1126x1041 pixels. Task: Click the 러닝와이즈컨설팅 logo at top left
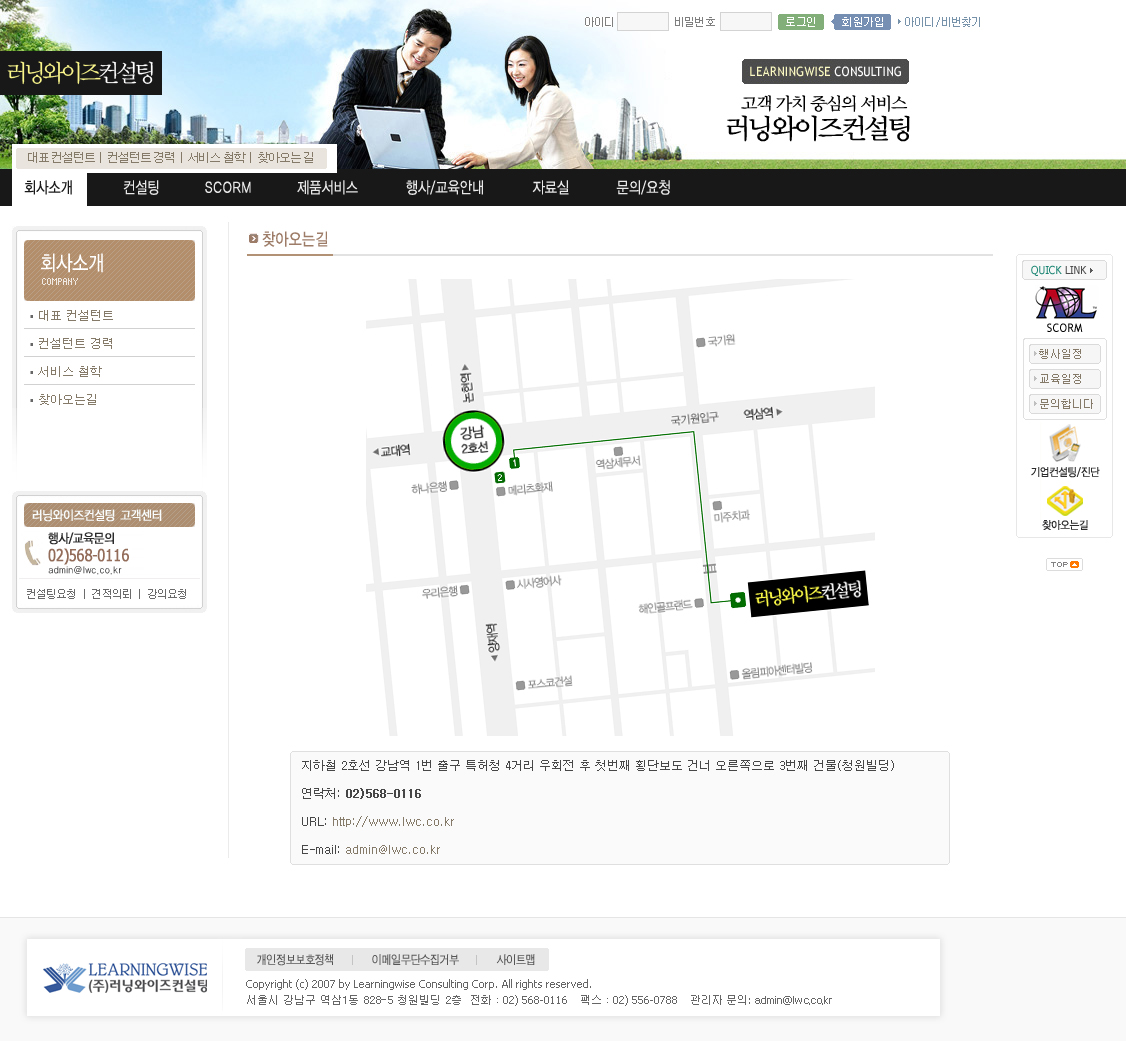80,73
